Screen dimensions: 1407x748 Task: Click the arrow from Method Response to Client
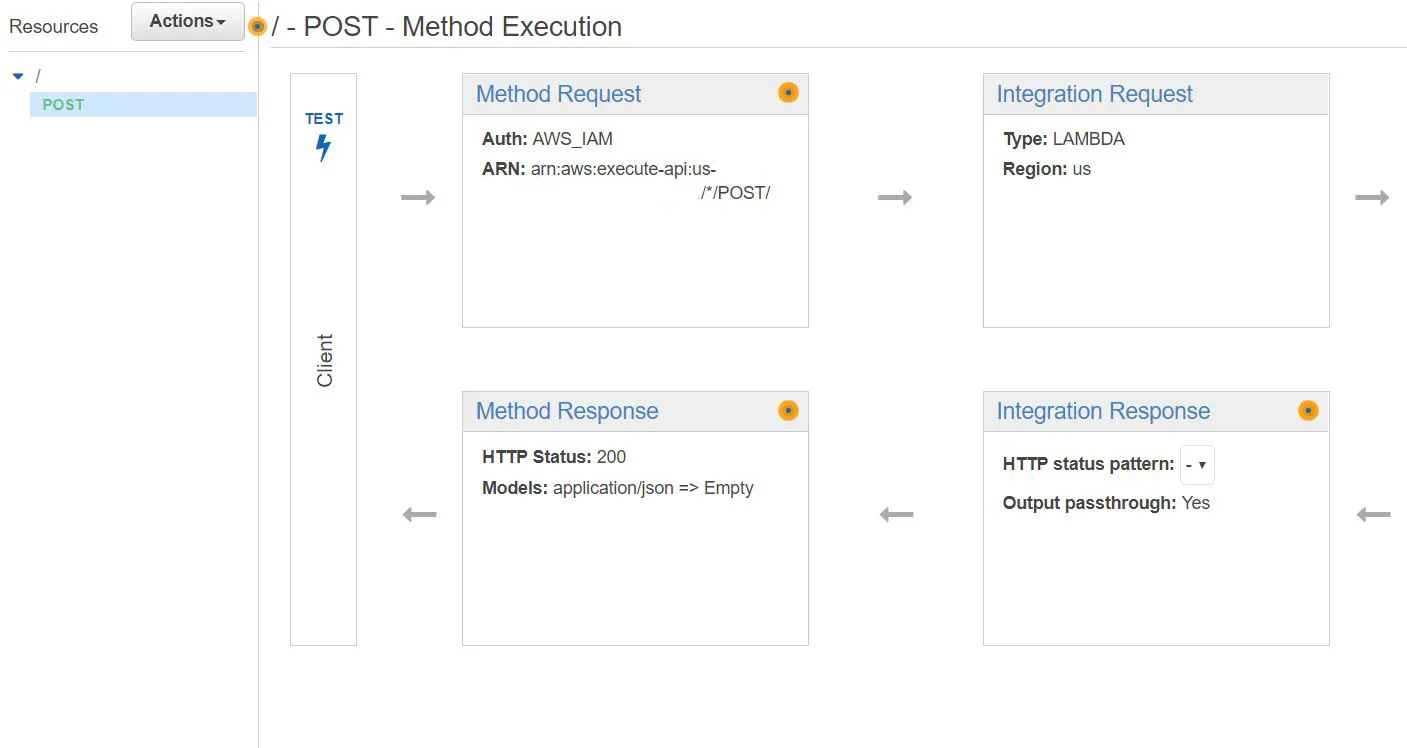pyautogui.click(x=419, y=515)
